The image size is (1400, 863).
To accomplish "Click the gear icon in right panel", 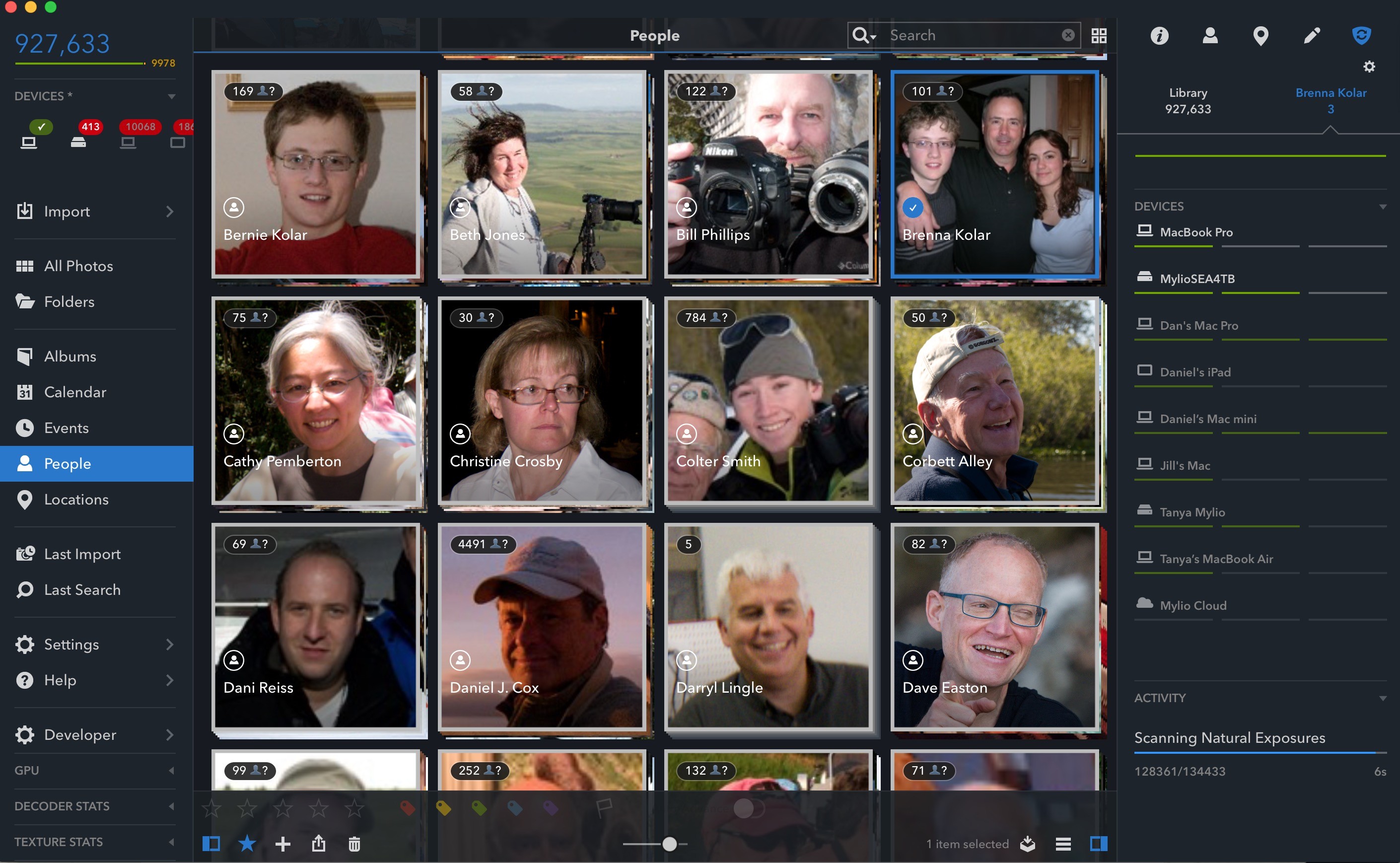I will pyautogui.click(x=1369, y=67).
